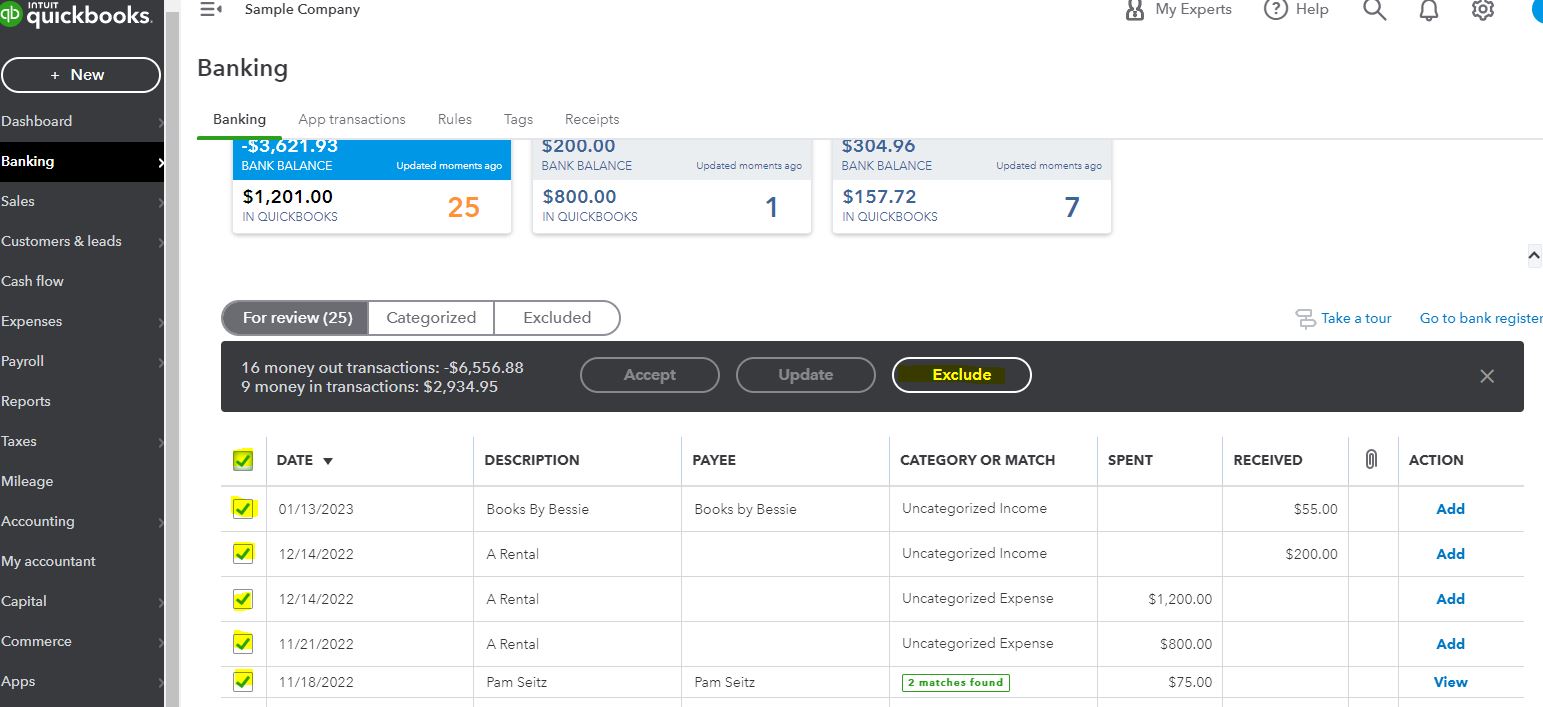Open the Help question mark icon
This screenshot has width=1543, height=707.
pos(1275,10)
